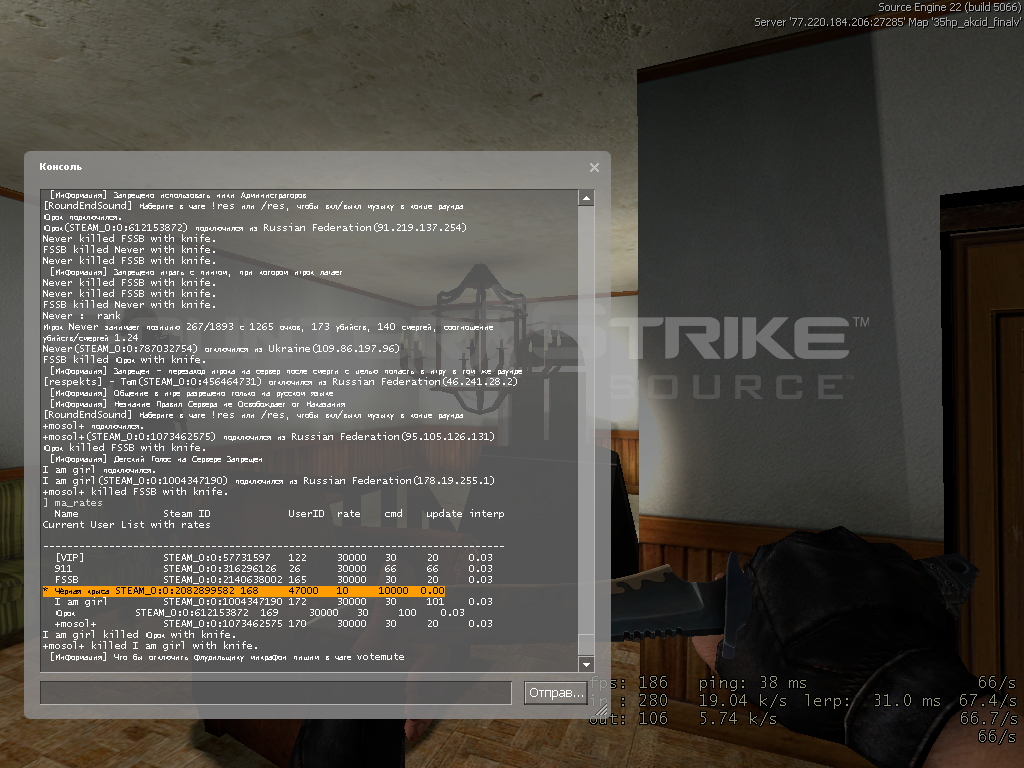Screen dimensions: 1024x768
Task: Select the Ukraine(109.86.197.96) disconnect line
Action: point(221,349)
